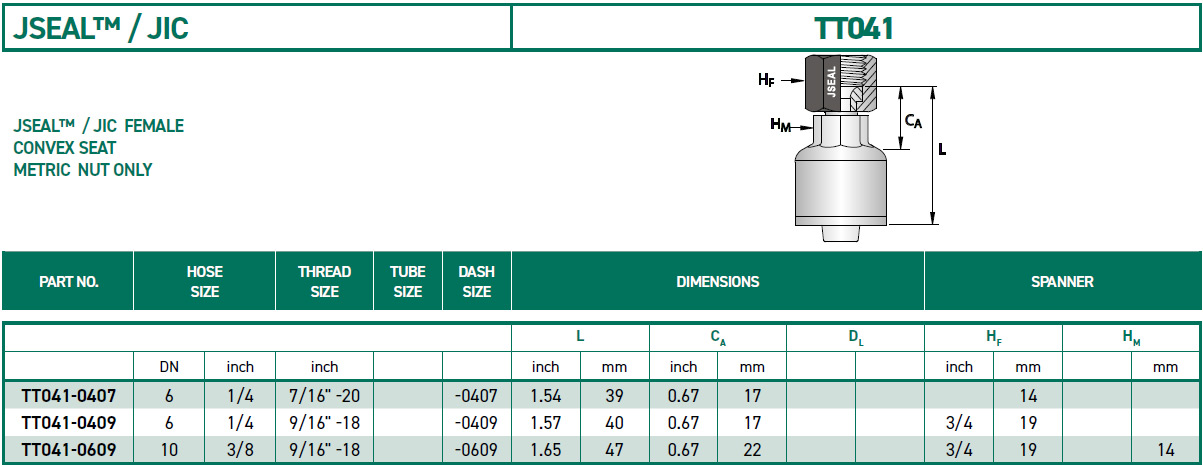The height and width of the screenshot is (467, 1203).
Task: Click L inch value 1.65
Action: [x=546, y=450]
